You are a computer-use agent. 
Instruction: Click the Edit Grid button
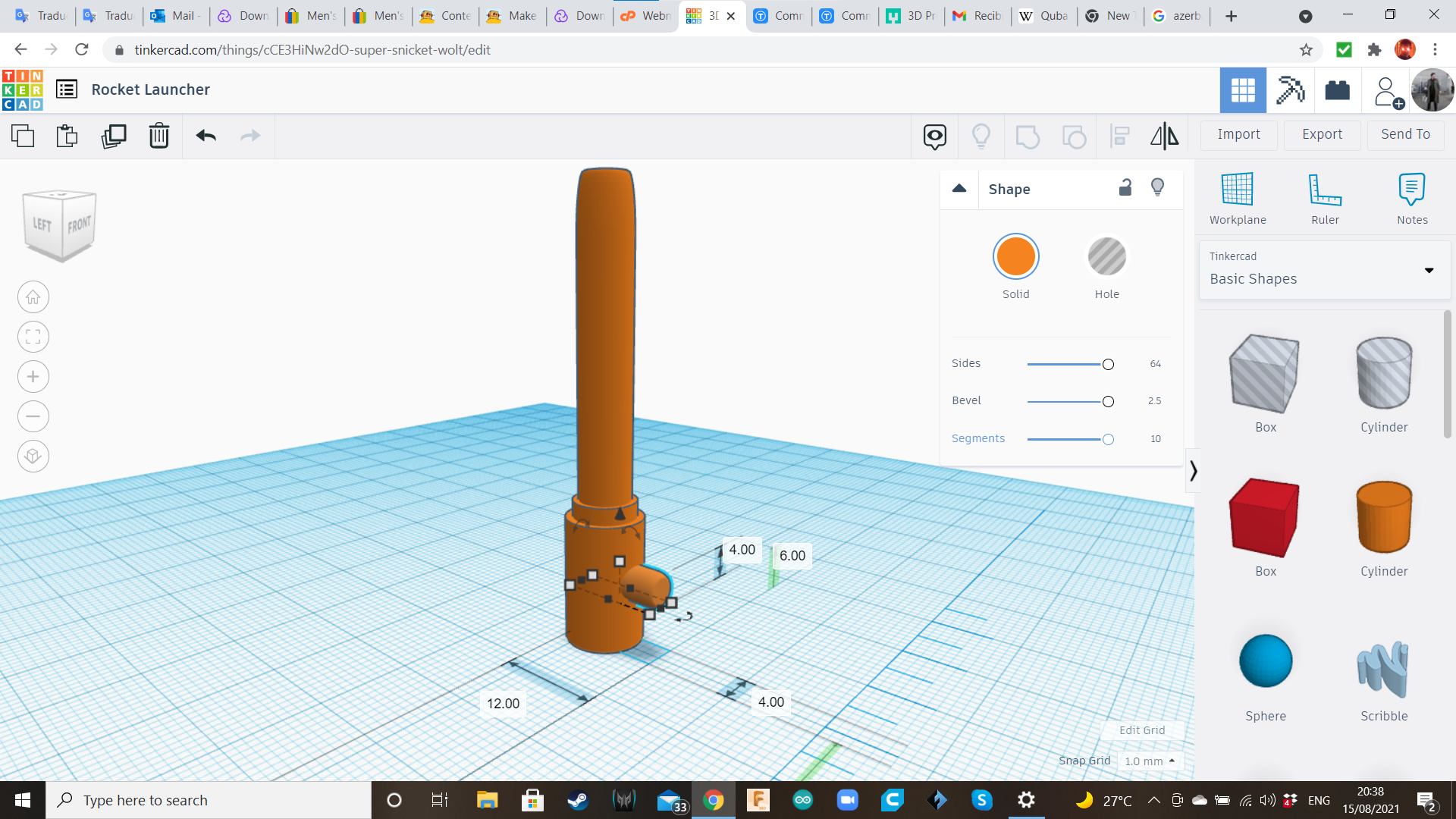tap(1143, 730)
